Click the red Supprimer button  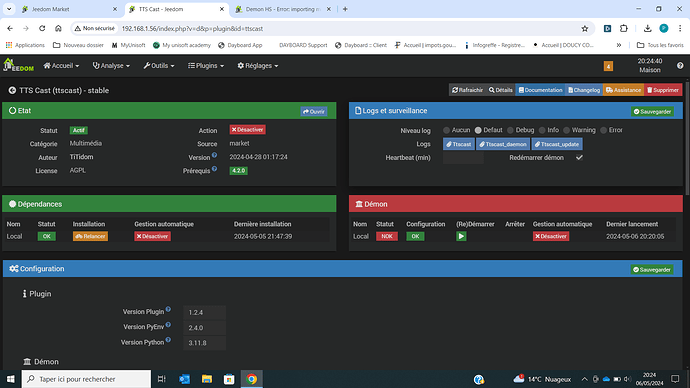click(x=663, y=90)
